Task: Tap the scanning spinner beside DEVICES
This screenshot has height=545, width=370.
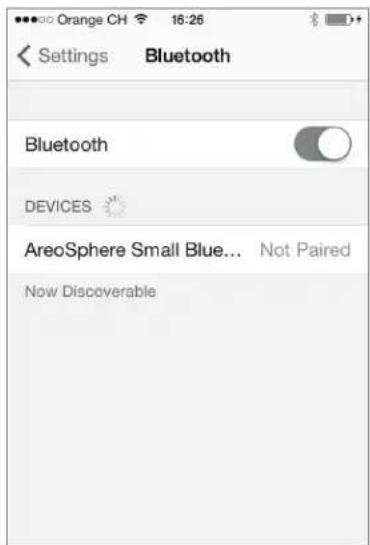Action: coord(114,206)
